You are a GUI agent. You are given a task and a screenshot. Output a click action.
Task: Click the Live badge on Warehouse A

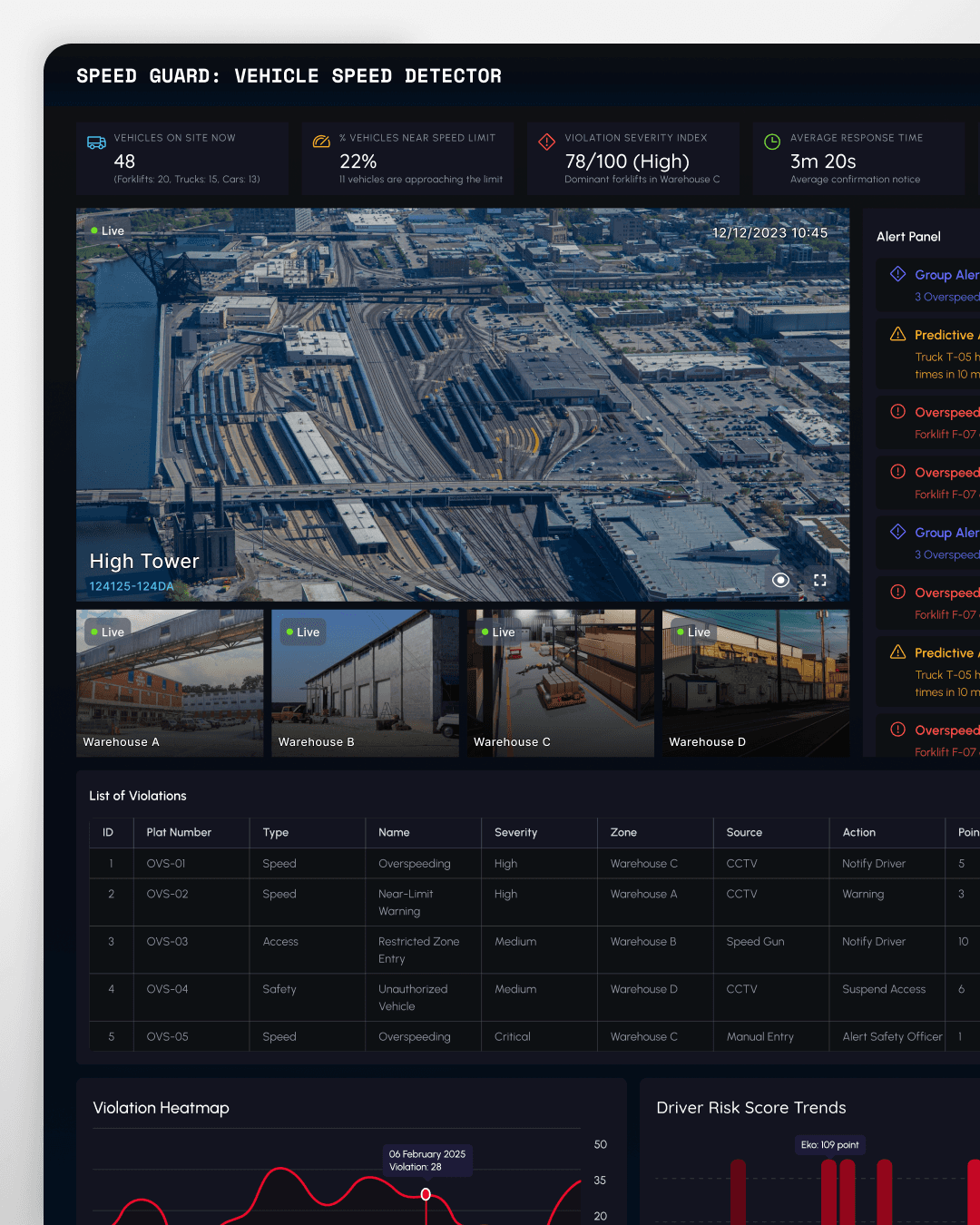coord(107,632)
